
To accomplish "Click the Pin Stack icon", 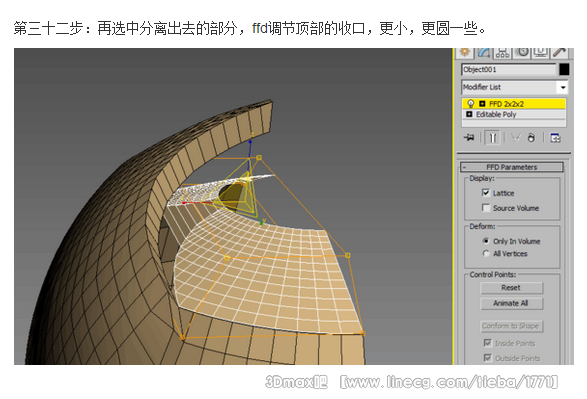I will 469,138.
